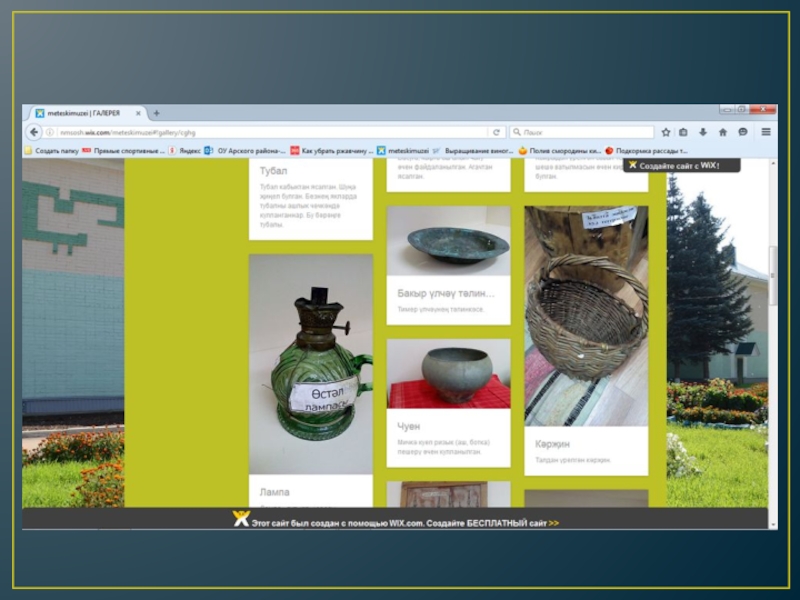Open the partially visible wooden frame photo
The width and height of the screenshot is (800, 600).
click(x=448, y=494)
